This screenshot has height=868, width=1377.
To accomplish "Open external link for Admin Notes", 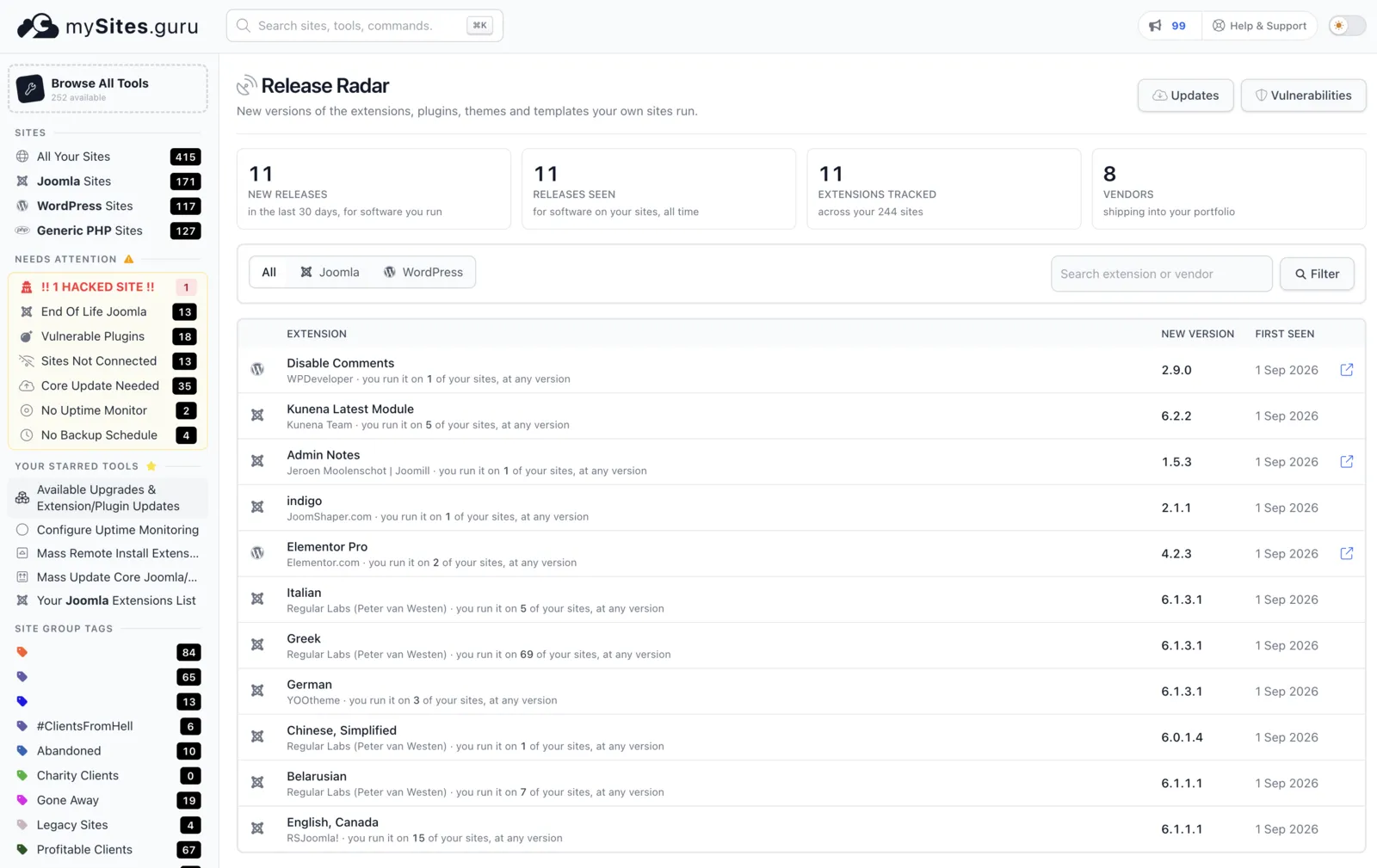I will tap(1347, 462).
